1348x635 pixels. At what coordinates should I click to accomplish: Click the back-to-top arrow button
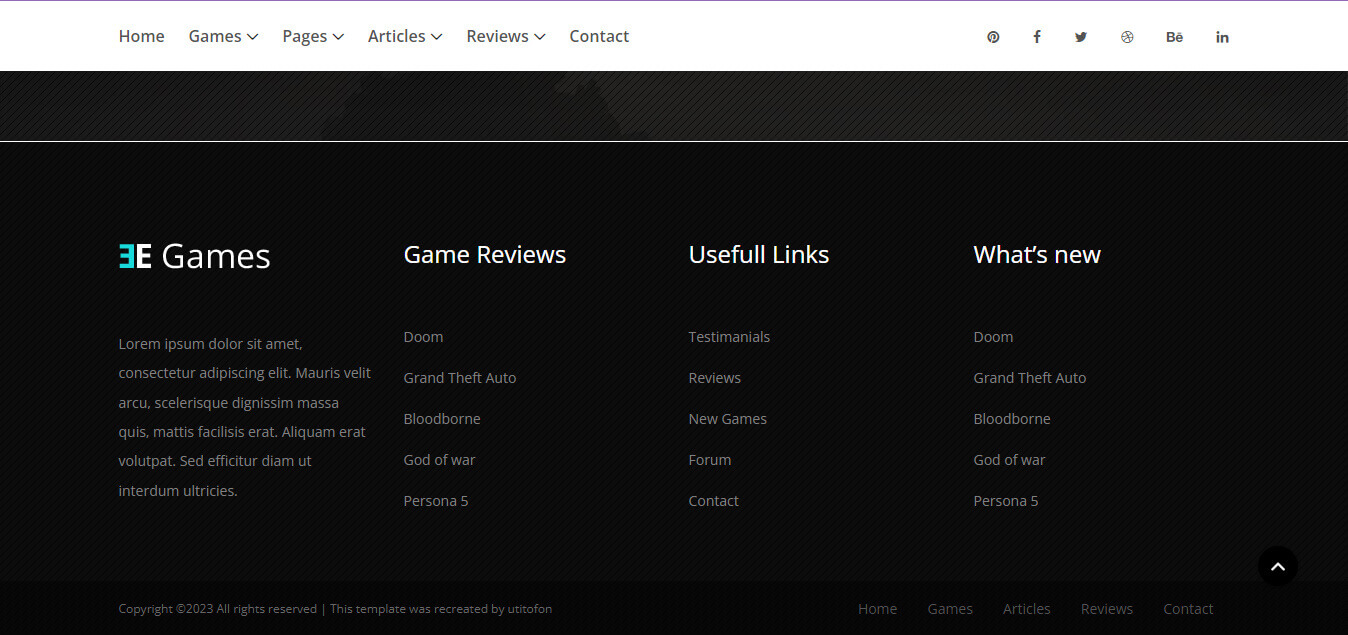point(1278,566)
